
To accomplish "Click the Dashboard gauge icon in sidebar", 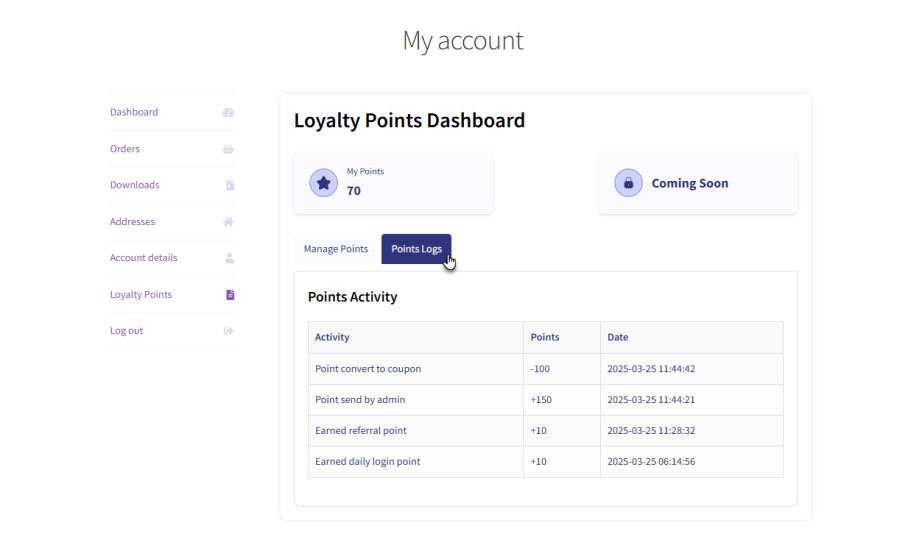I will pos(228,112).
